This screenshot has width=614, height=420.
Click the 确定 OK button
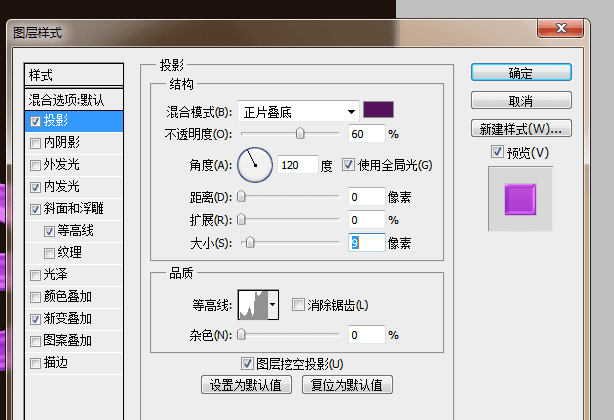pos(521,72)
